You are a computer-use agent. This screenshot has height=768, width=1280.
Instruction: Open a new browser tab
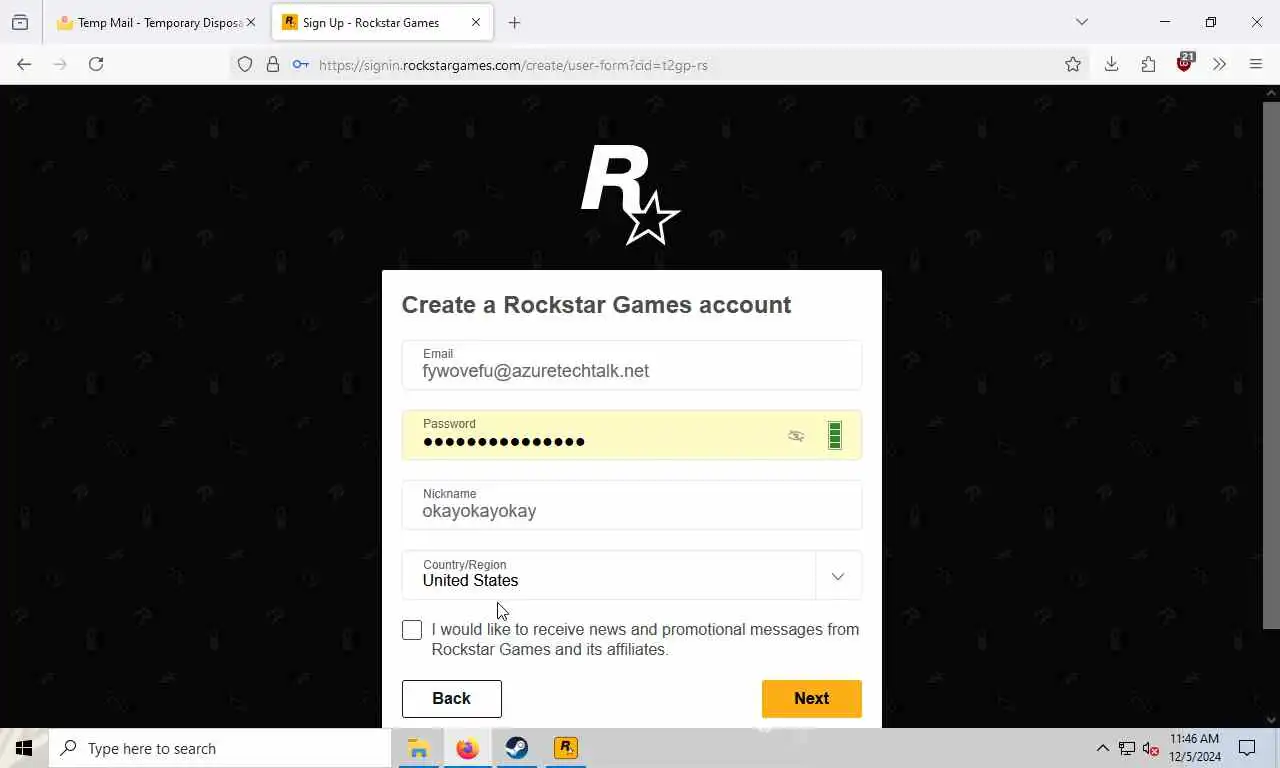(x=514, y=22)
